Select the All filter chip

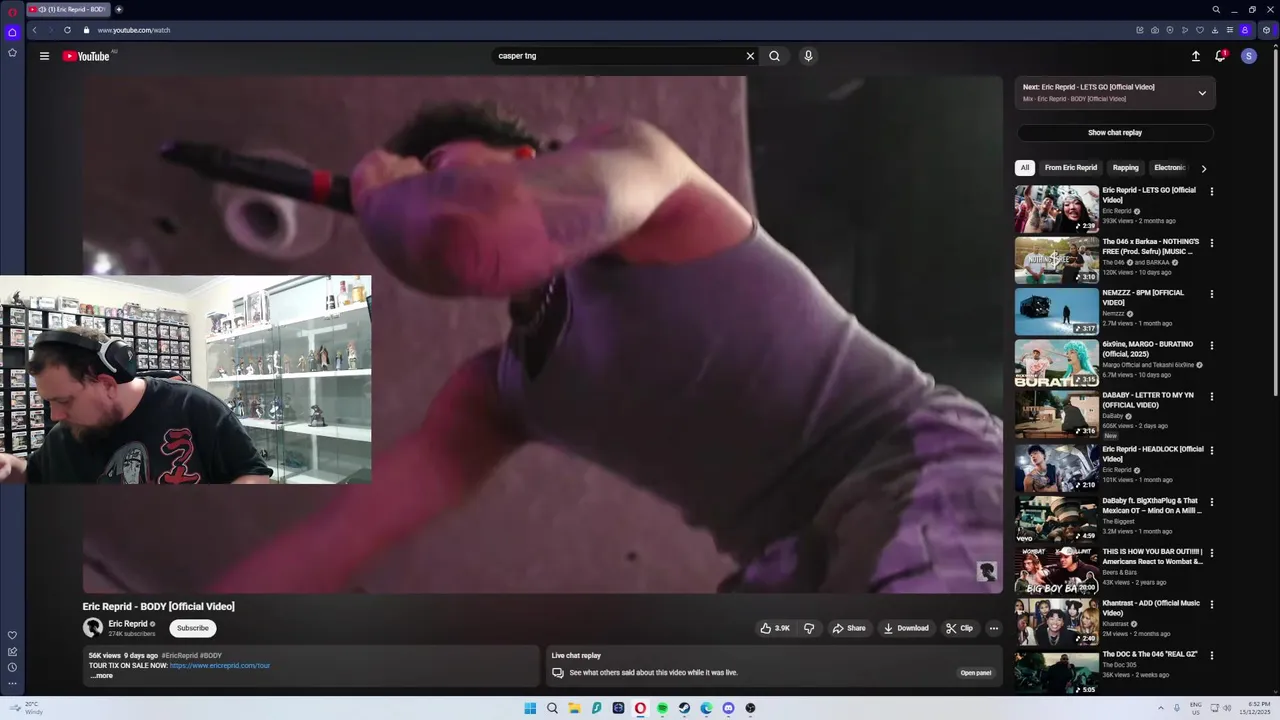1024,168
